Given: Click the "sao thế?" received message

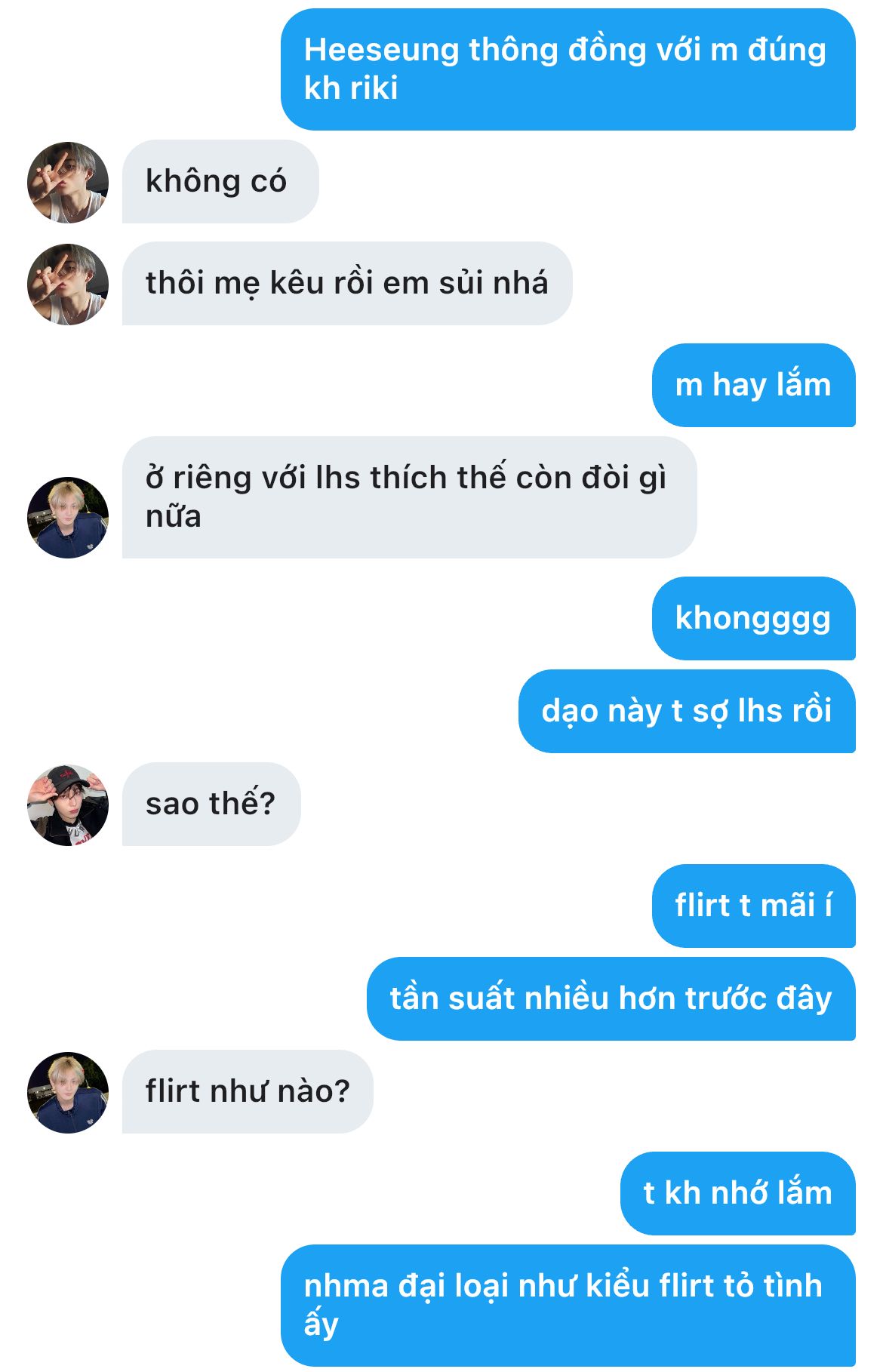Looking at the screenshot, I should pos(211,804).
